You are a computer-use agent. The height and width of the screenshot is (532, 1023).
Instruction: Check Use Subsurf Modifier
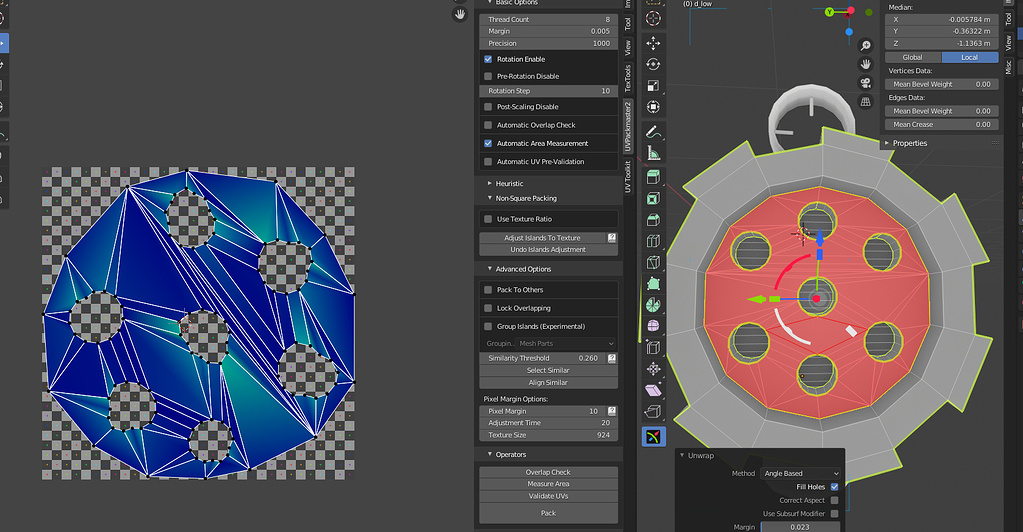pos(834,514)
